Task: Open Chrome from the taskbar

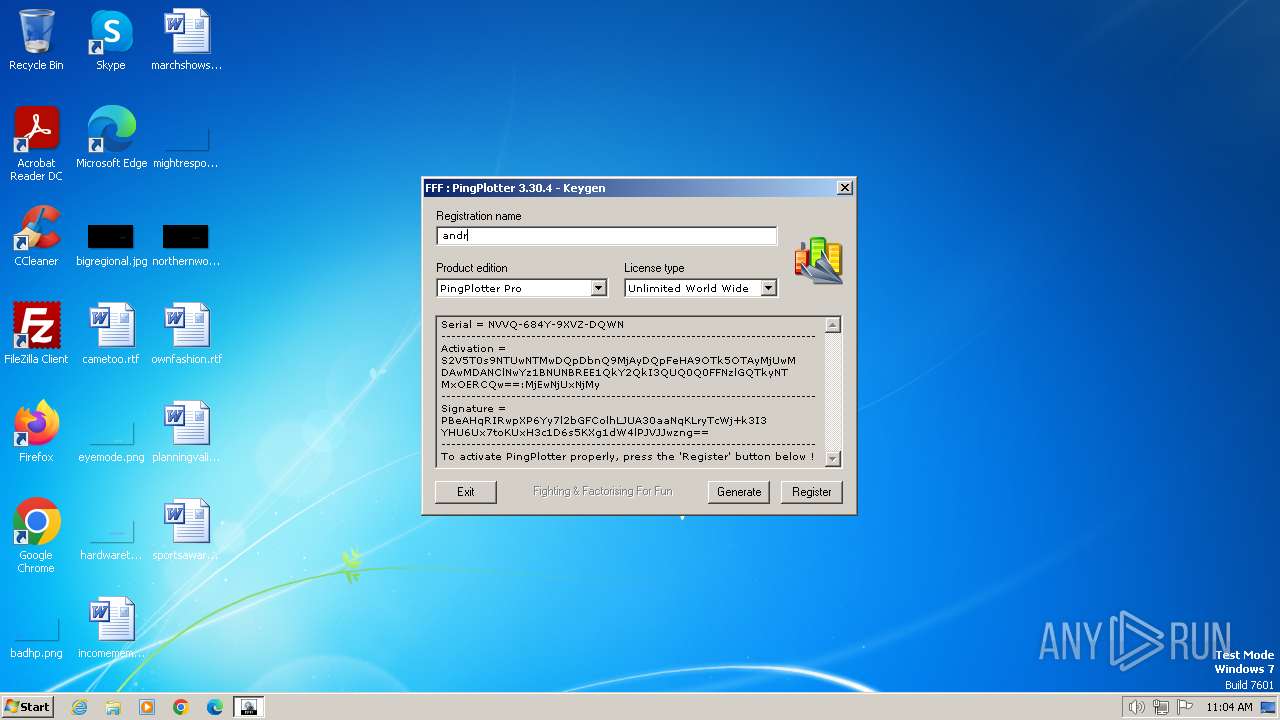Action: pos(181,707)
